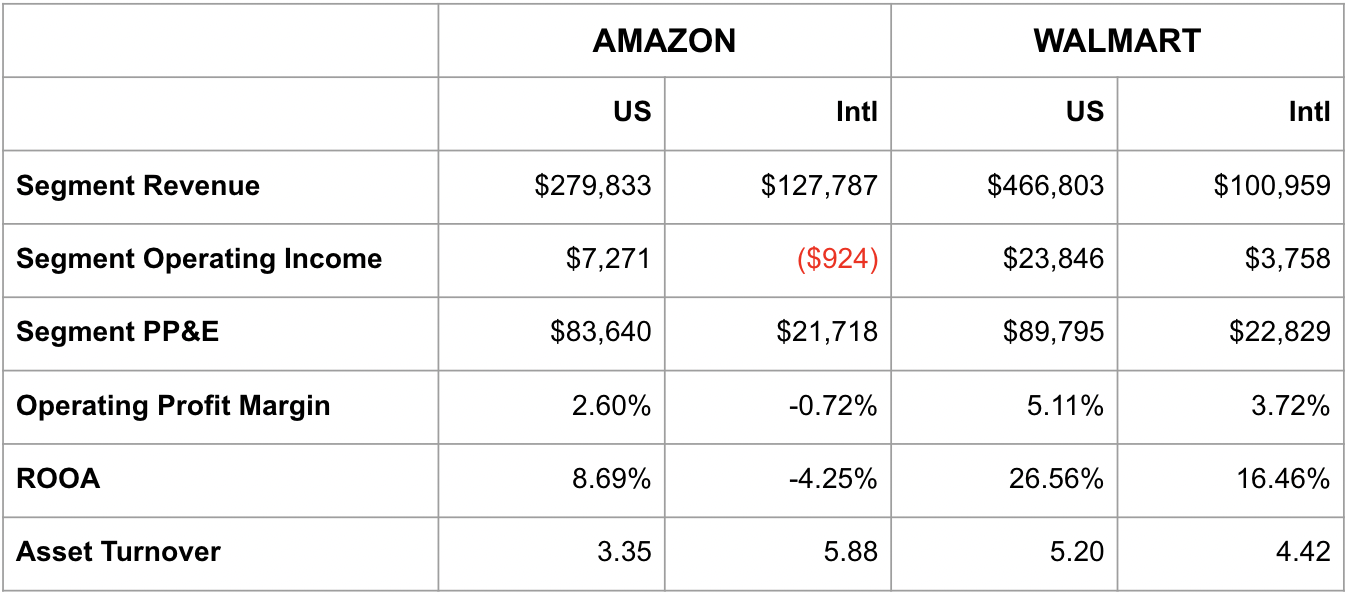
Task: Select the $100,959 revenue cell
Action: pos(1272,186)
